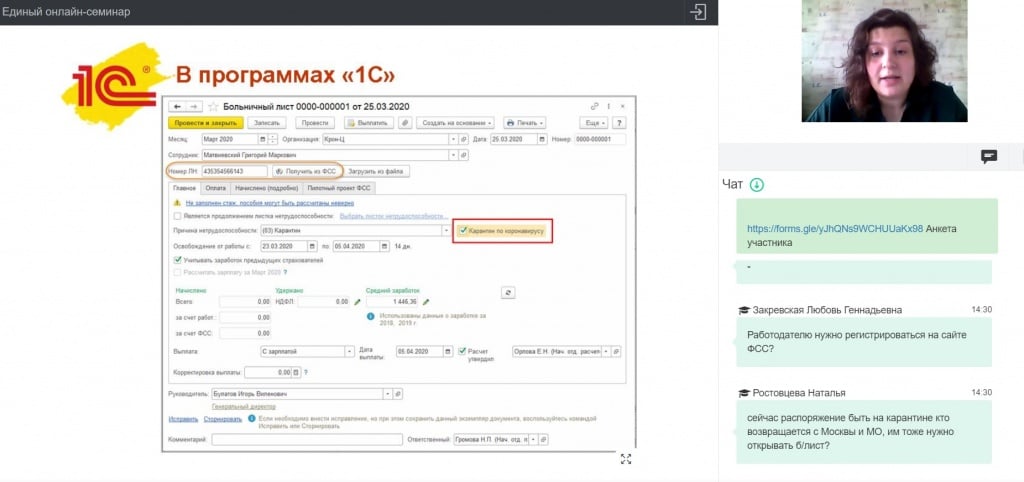The width and height of the screenshot is (1024, 482).
Task: Click the webinar exit icon in top bar
Action: pyautogui.click(x=698, y=12)
